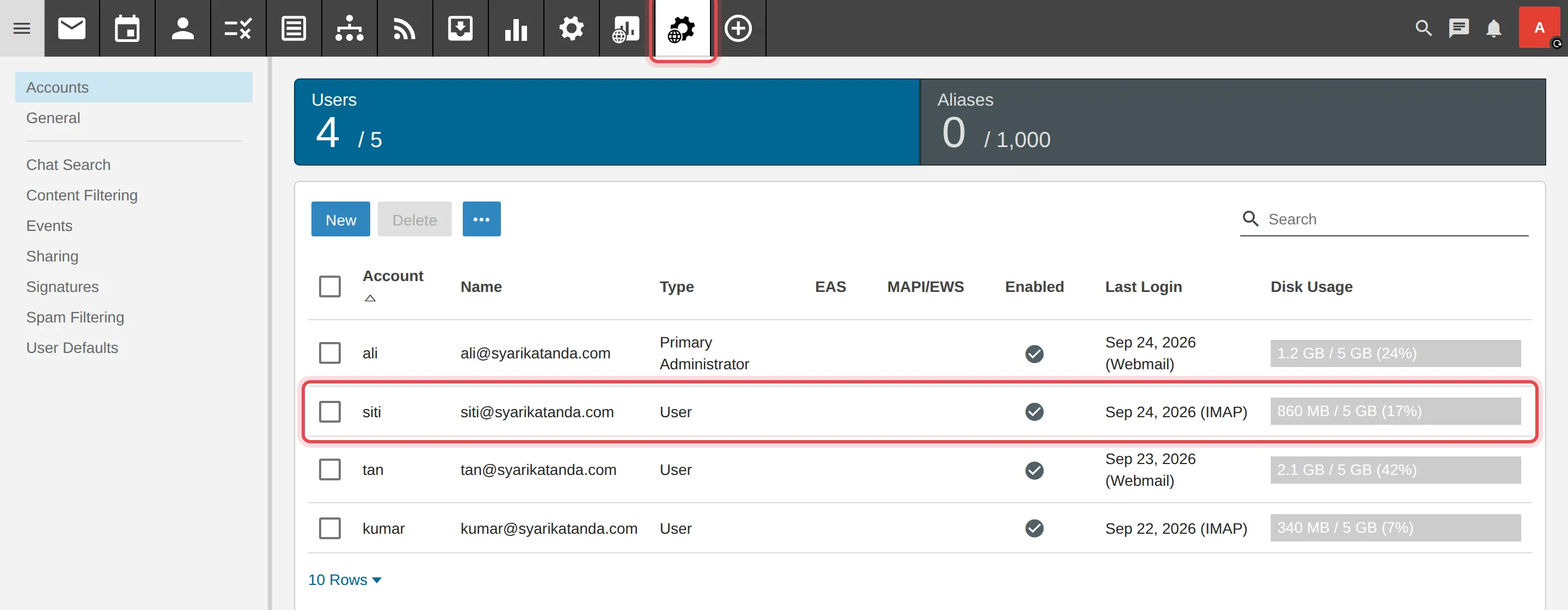The width and height of the screenshot is (1568, 610).
Task: Open the three-dots more actions menu
Action: pyautogui.click(x=481, y=219)
